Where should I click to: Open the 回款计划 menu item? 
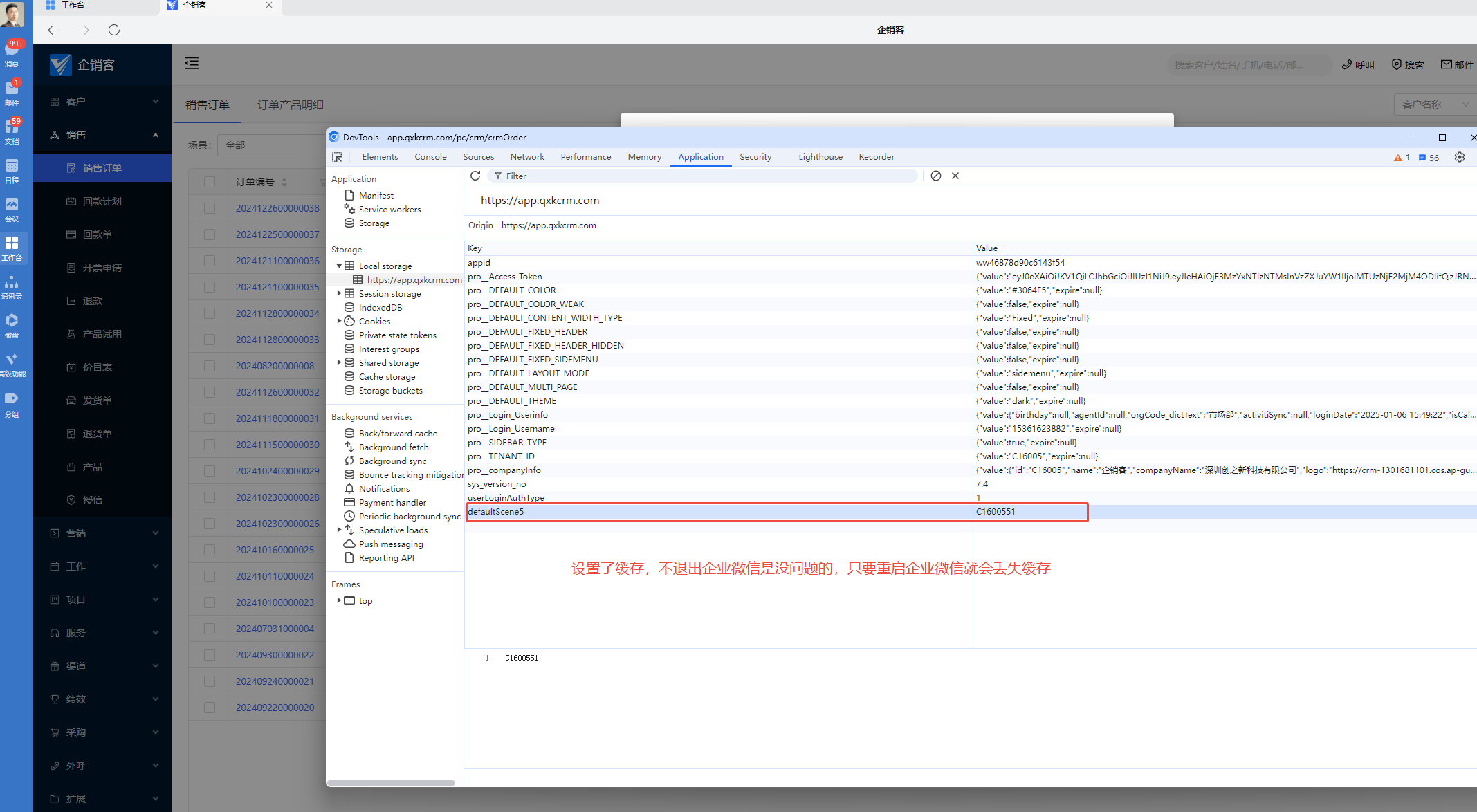point(102,201)
